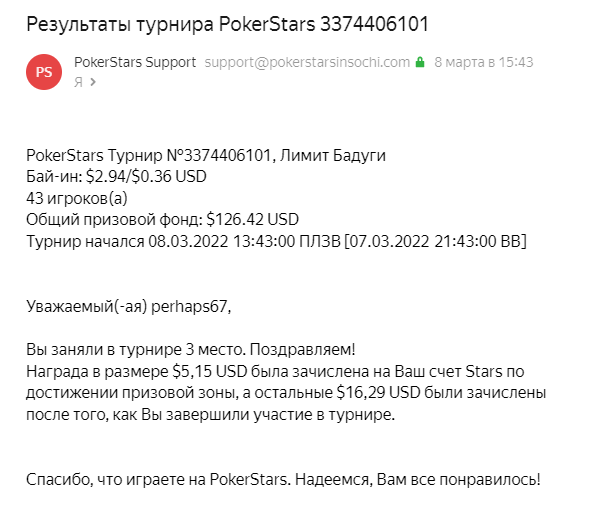595x510 pixels.
Task: Click the red PS sender avatar
Action: pyautogui.click(x=44, y=72)
